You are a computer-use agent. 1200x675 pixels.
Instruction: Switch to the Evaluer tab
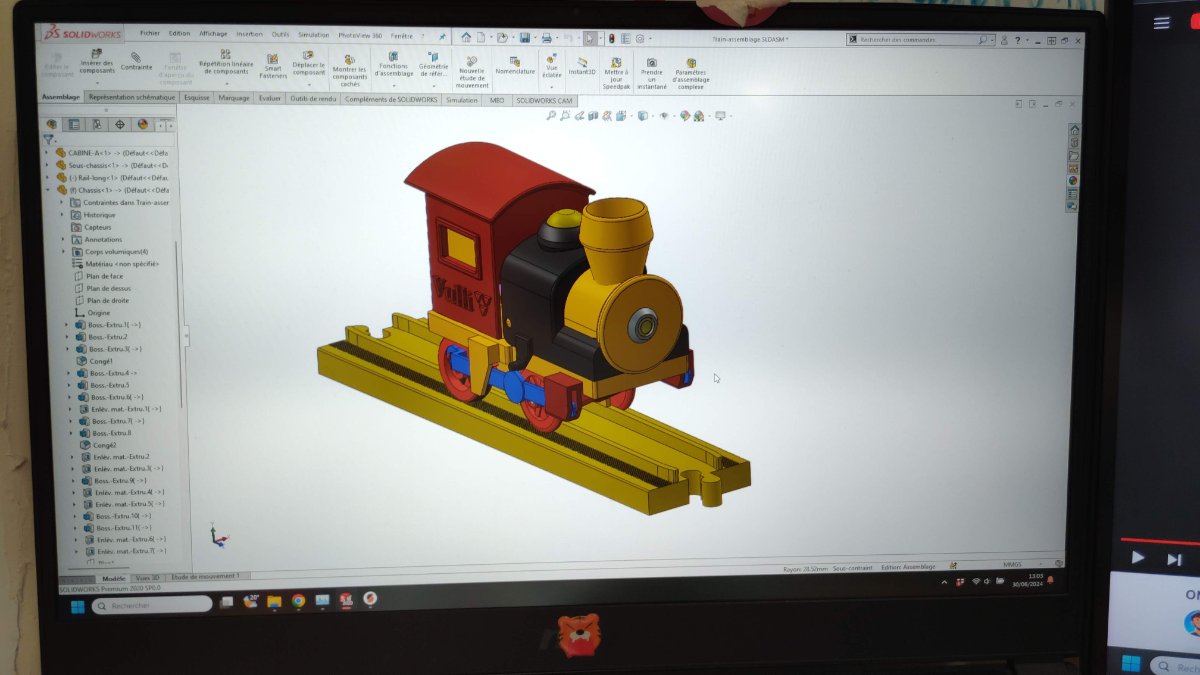(270, 98)
